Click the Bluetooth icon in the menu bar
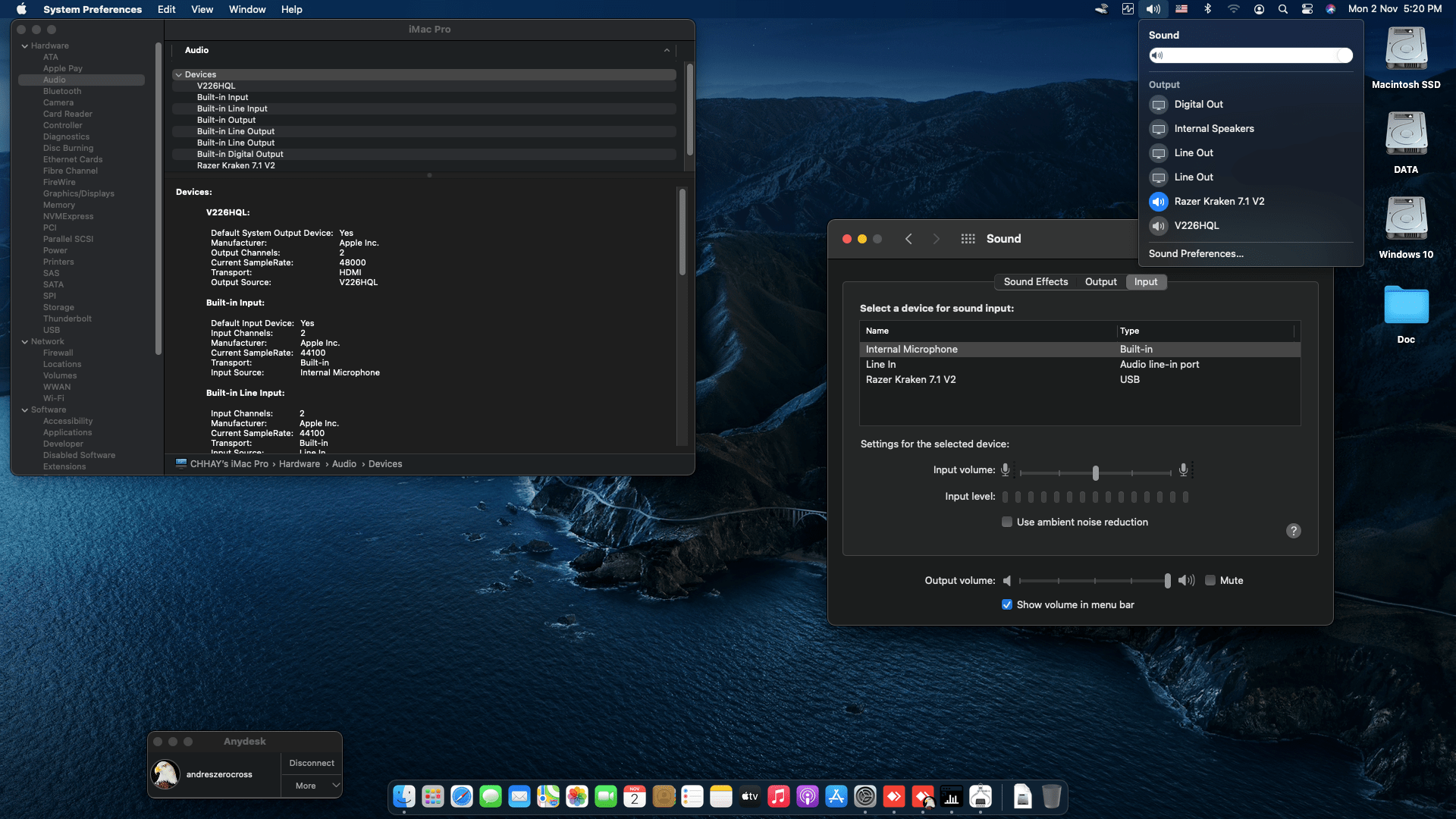Screen dimensions: 1456x819 tap(1207, 9)
